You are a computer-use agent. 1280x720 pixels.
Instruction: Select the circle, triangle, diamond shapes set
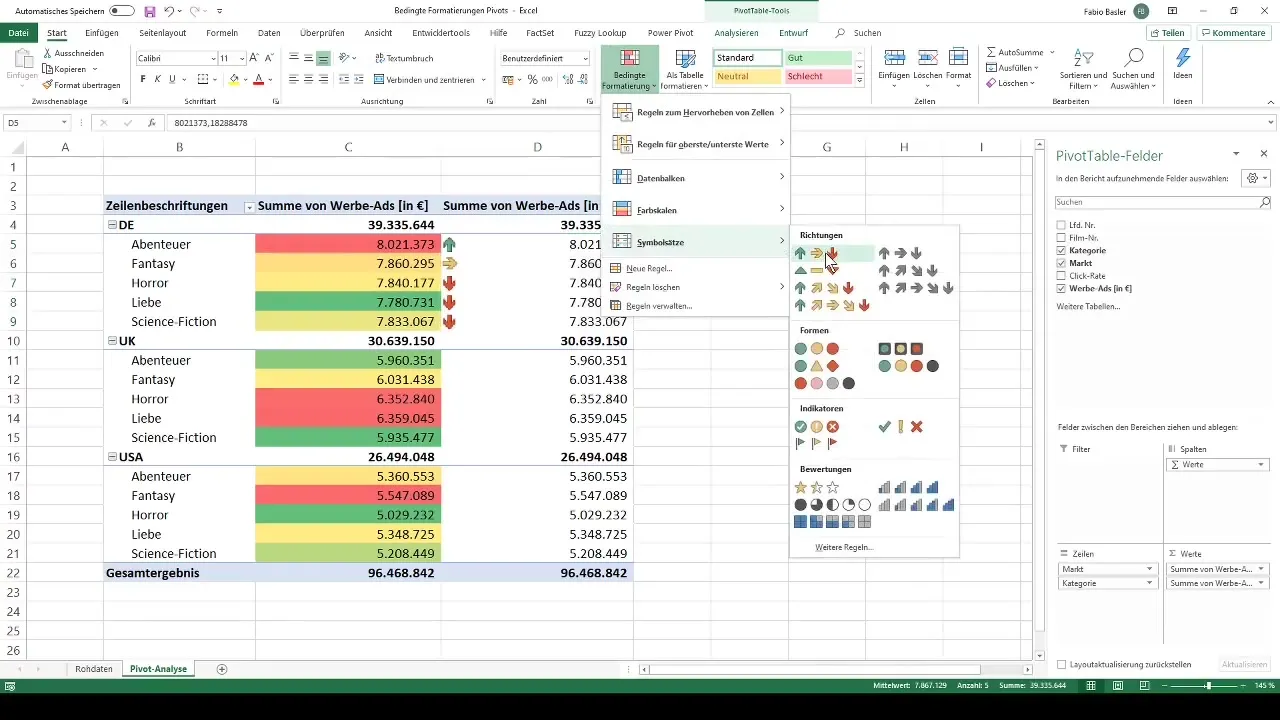[x=816, y=366]
